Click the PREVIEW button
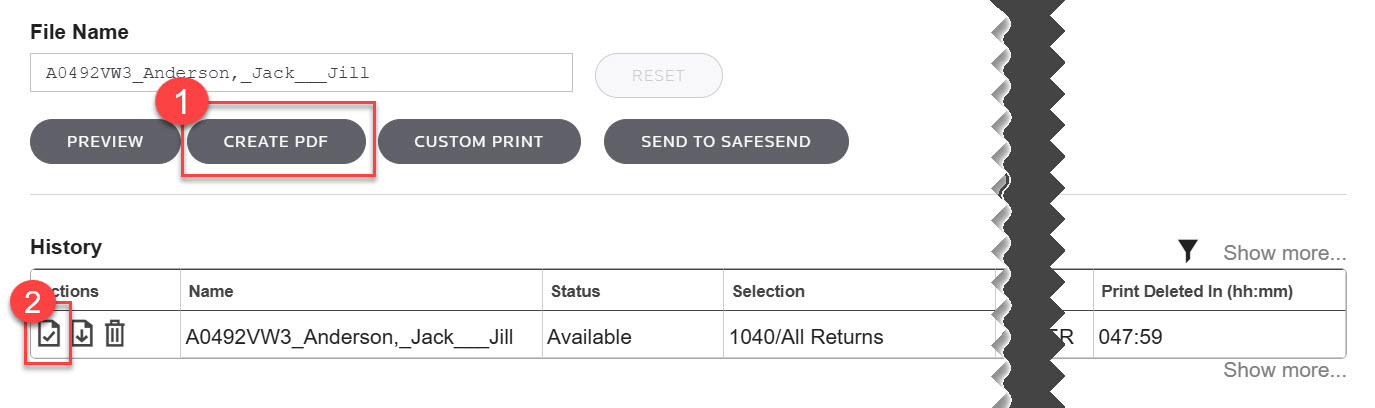The image size is (1375, 408). coord(105,142)
